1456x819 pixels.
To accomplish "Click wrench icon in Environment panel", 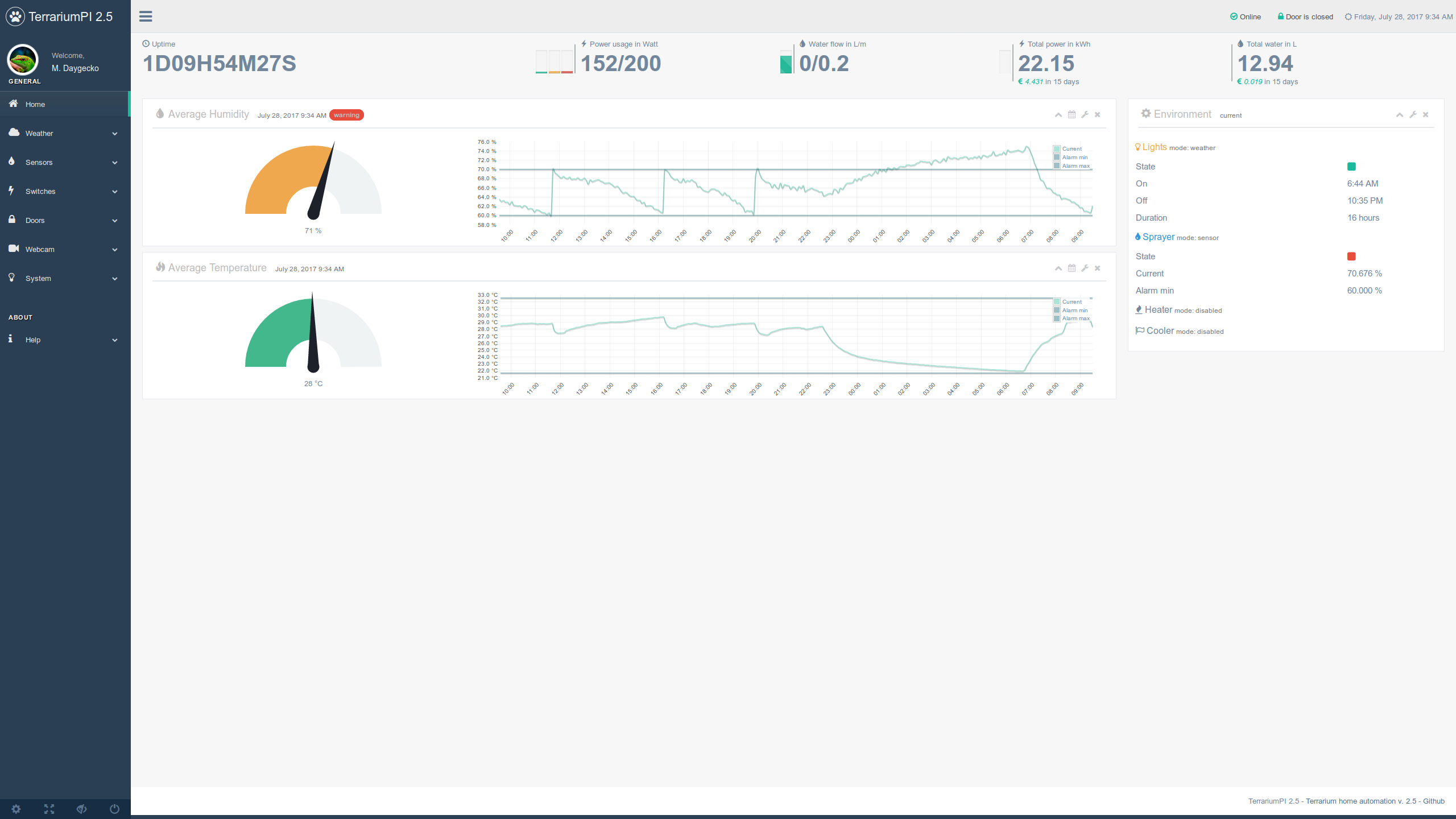I will point(1413,115).
